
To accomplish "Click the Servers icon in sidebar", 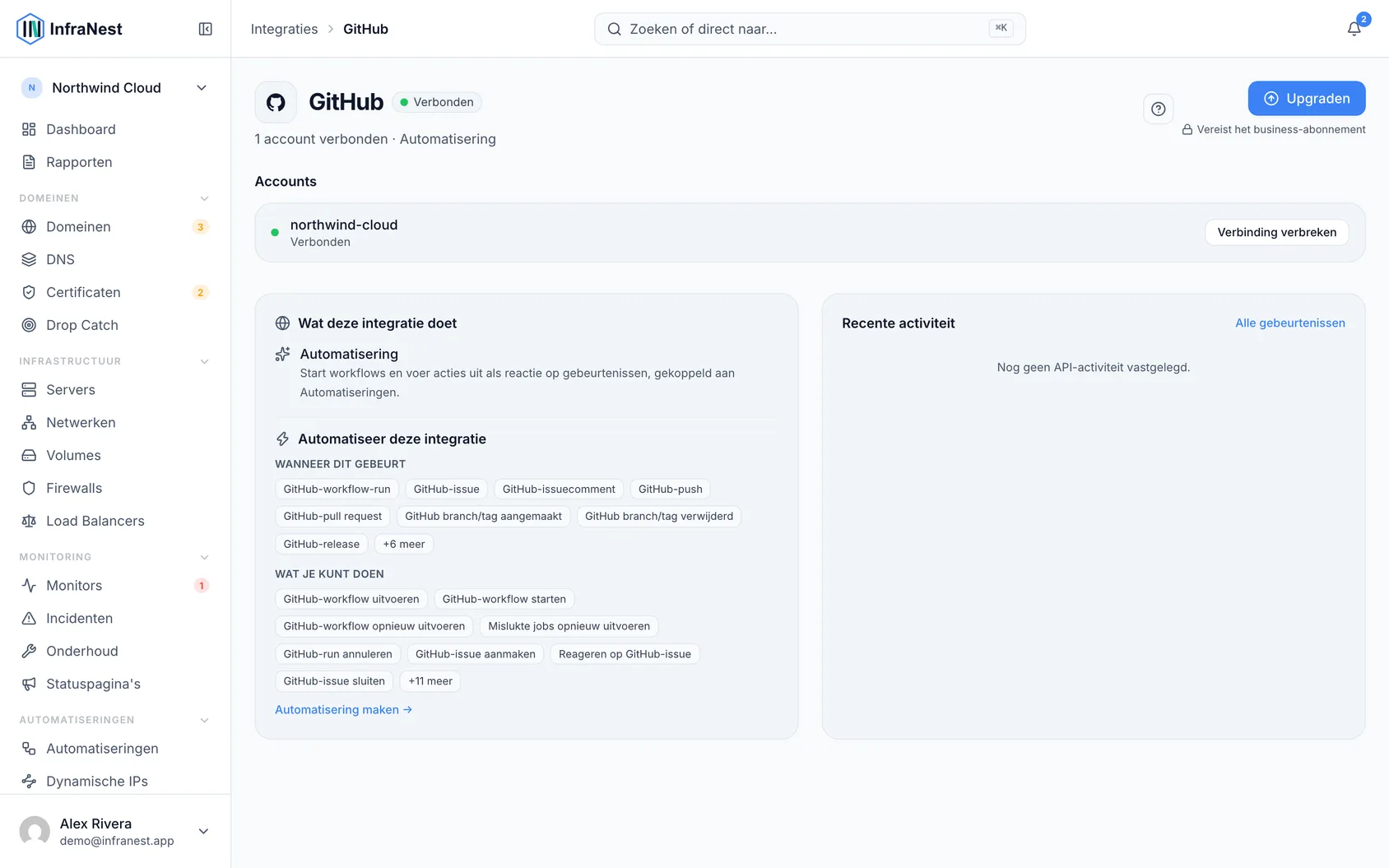I will point(29,389).
